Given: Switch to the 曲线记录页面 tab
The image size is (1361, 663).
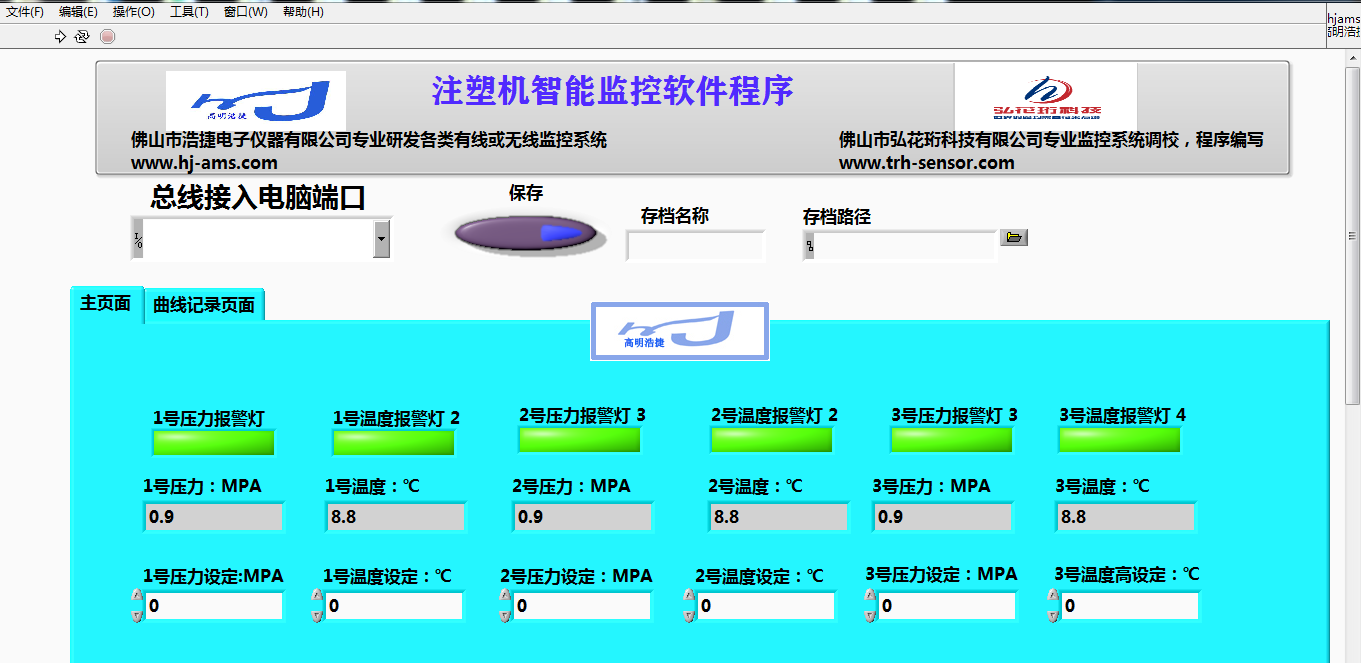Looking at the screenshot, I should pos(204,305).
